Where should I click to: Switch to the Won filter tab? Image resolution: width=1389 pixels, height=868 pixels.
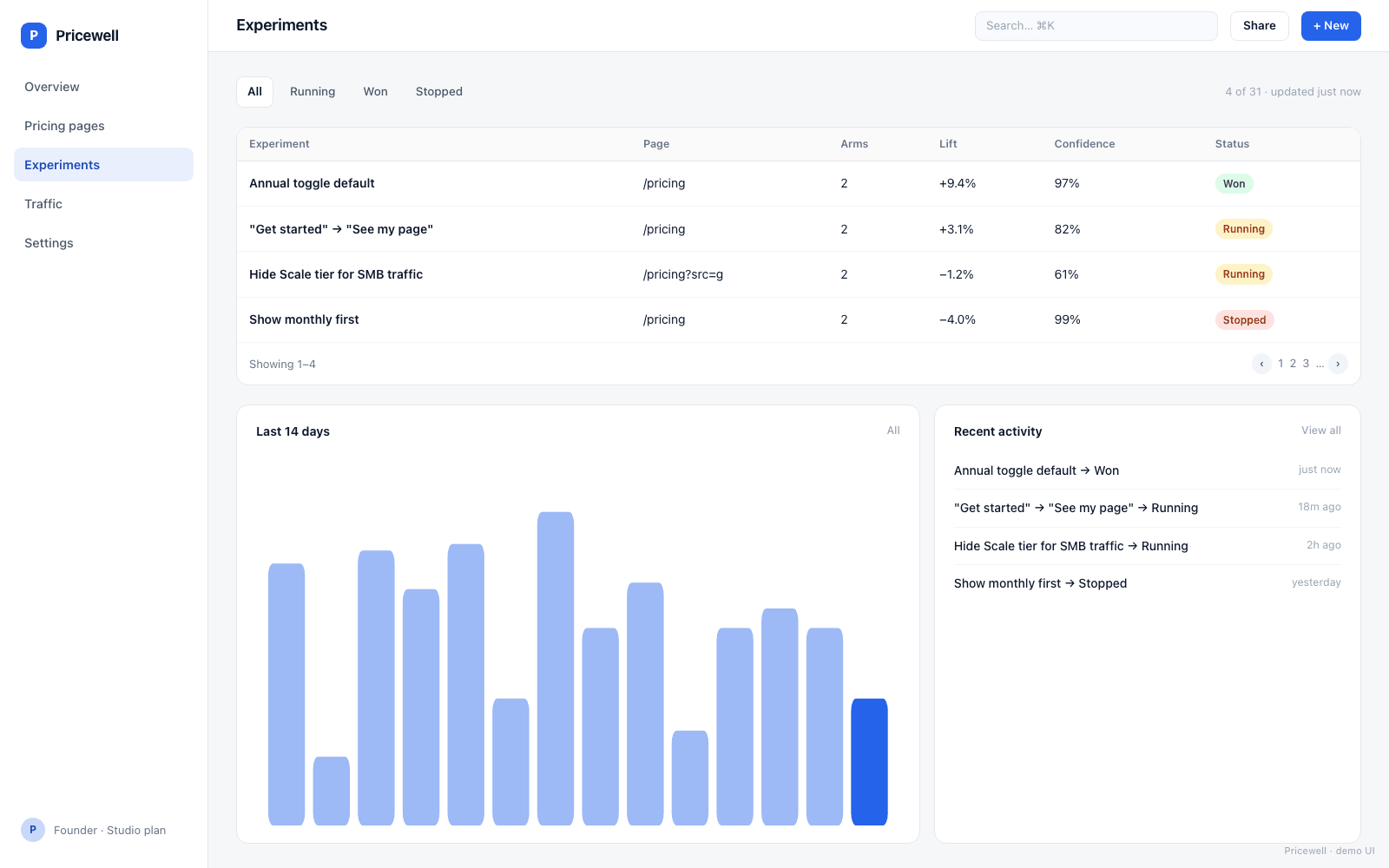pyautogui.click(x=375, y=92)
